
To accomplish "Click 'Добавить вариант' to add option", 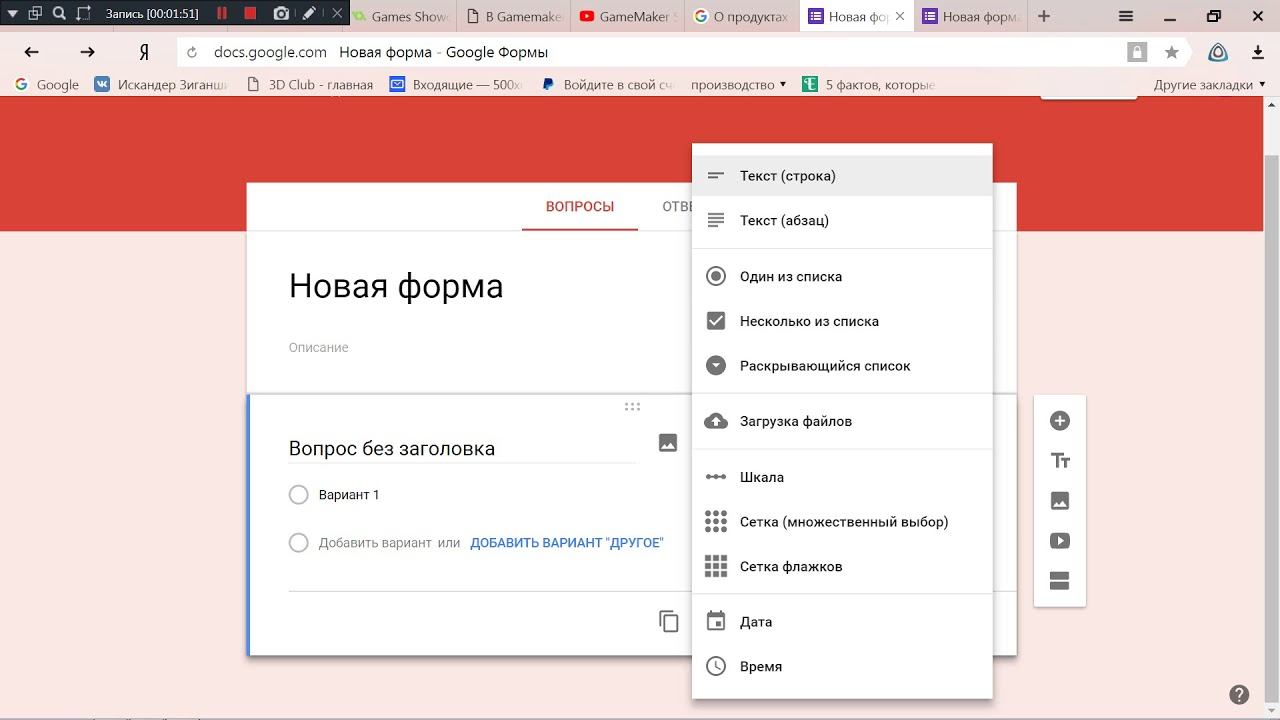I will 375,543.
